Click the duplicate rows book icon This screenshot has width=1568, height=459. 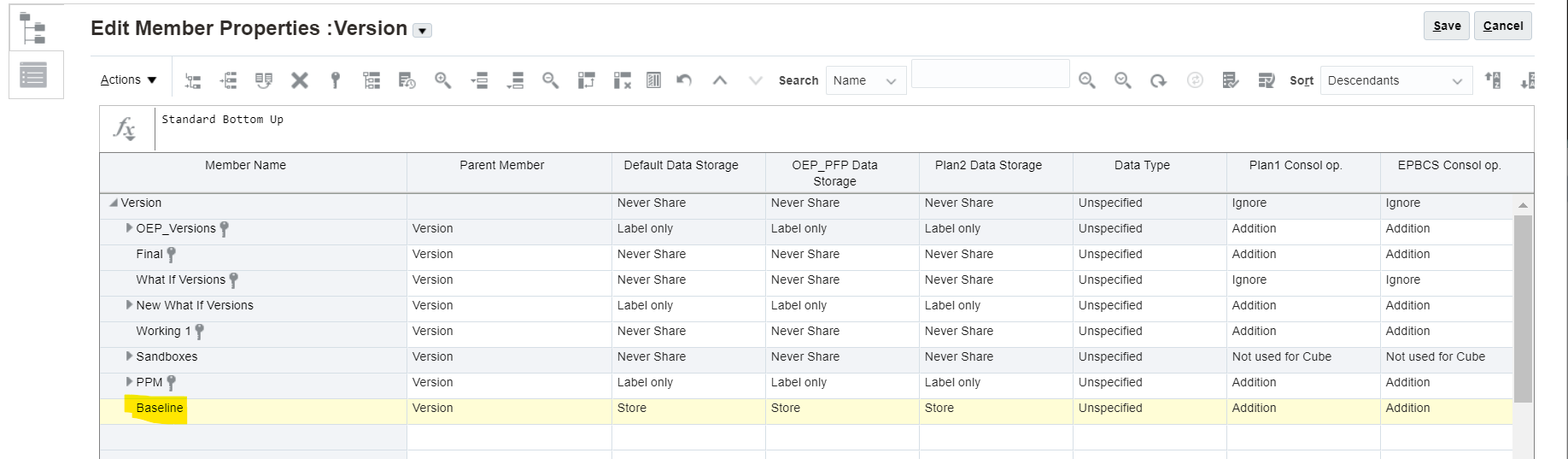(x=264, y=80)
